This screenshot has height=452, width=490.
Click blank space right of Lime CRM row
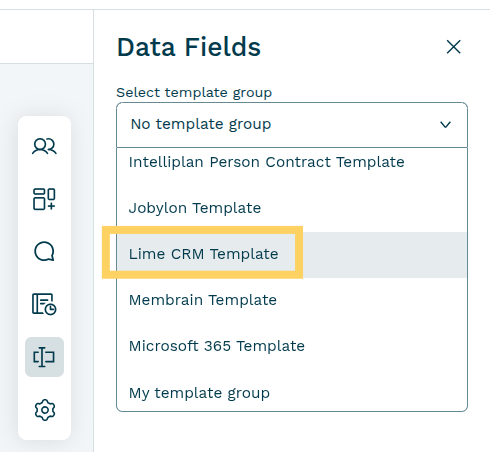[383, 255]
